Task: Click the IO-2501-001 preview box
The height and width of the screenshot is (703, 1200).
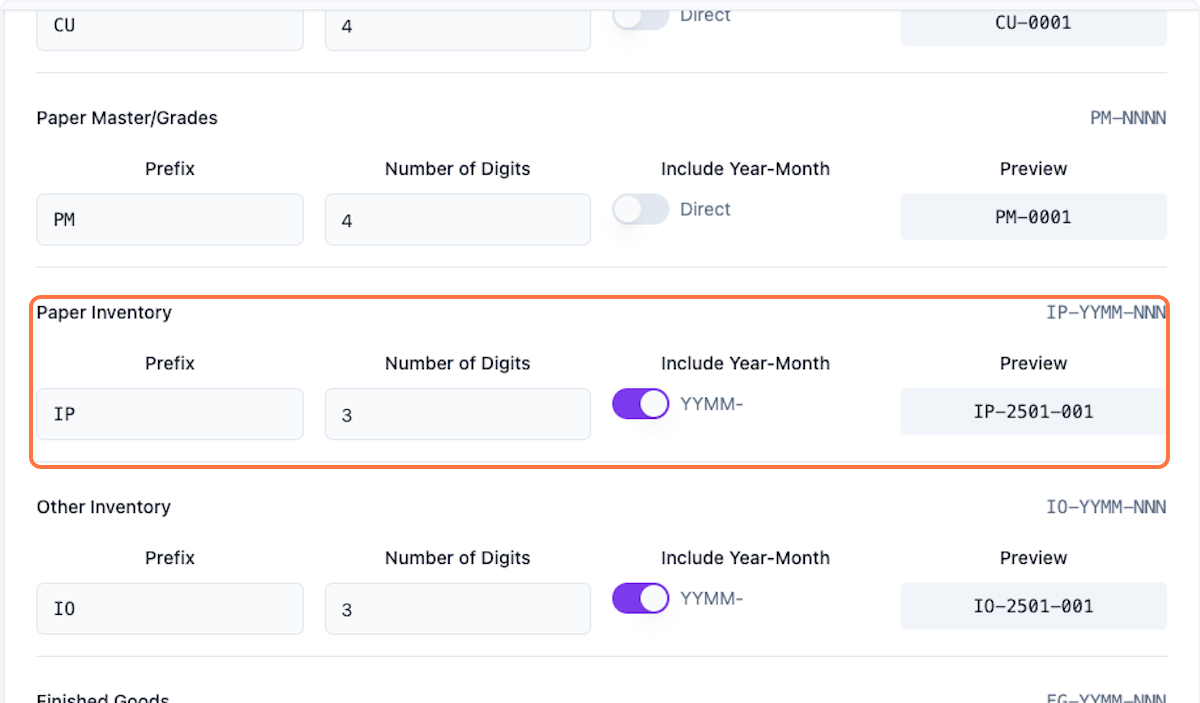Action: click(x=1033, y=606)
